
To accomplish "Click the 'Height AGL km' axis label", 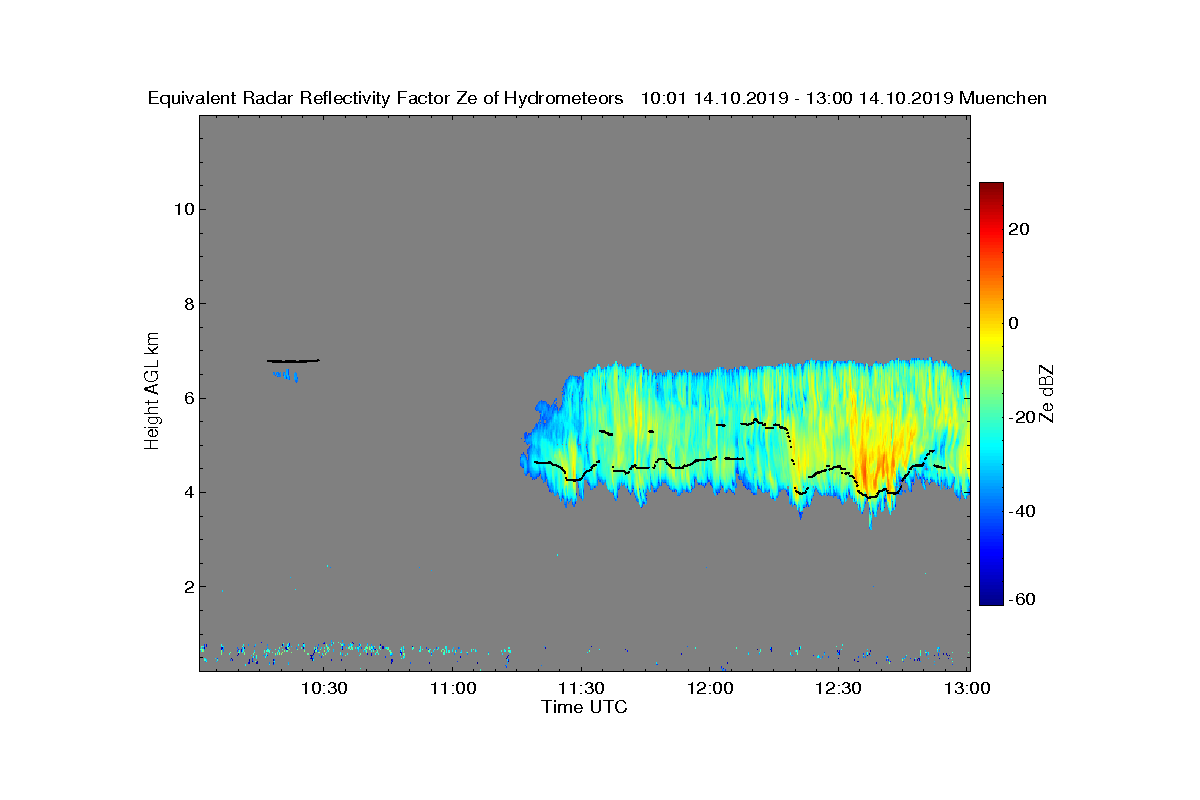I will click(152, 392).
